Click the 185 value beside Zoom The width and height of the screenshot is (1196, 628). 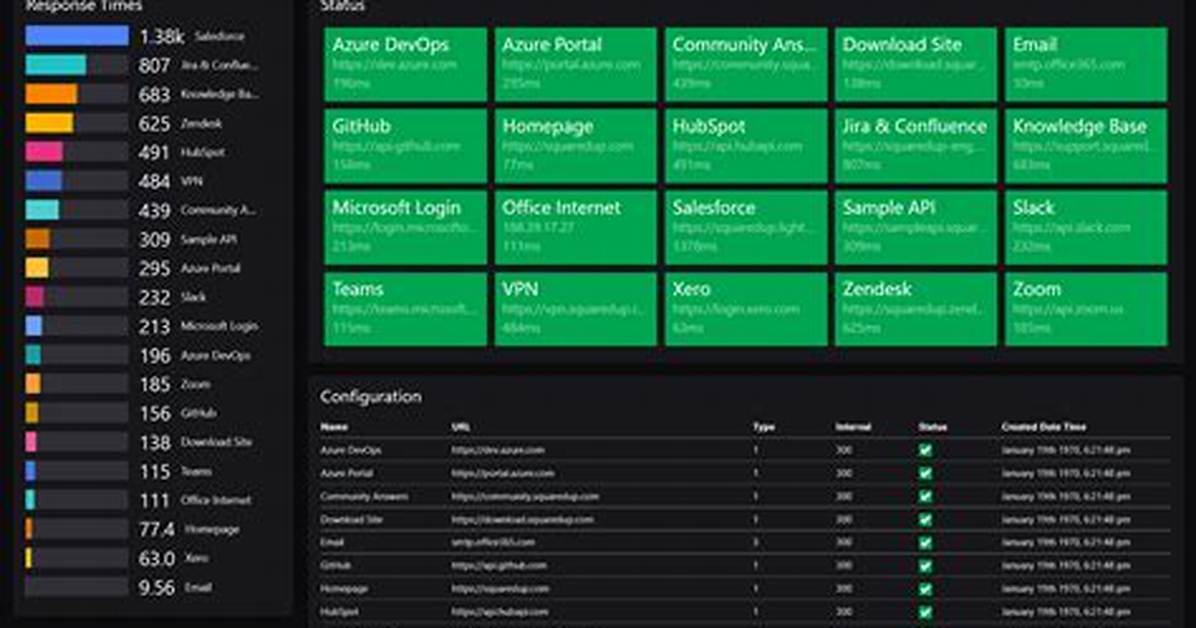pyautogui.click(x=155, y=384)
